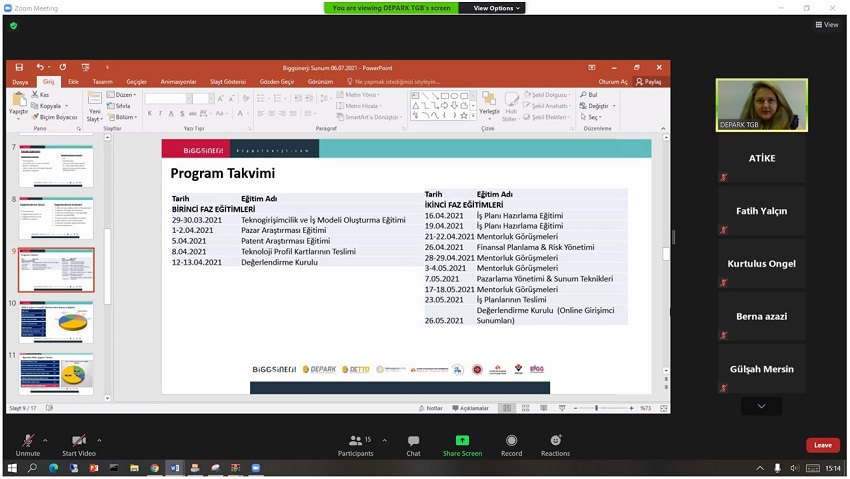Open the Dosya tab in PowerPoint
Screen dimensions: 850x479
click(20, 82)
